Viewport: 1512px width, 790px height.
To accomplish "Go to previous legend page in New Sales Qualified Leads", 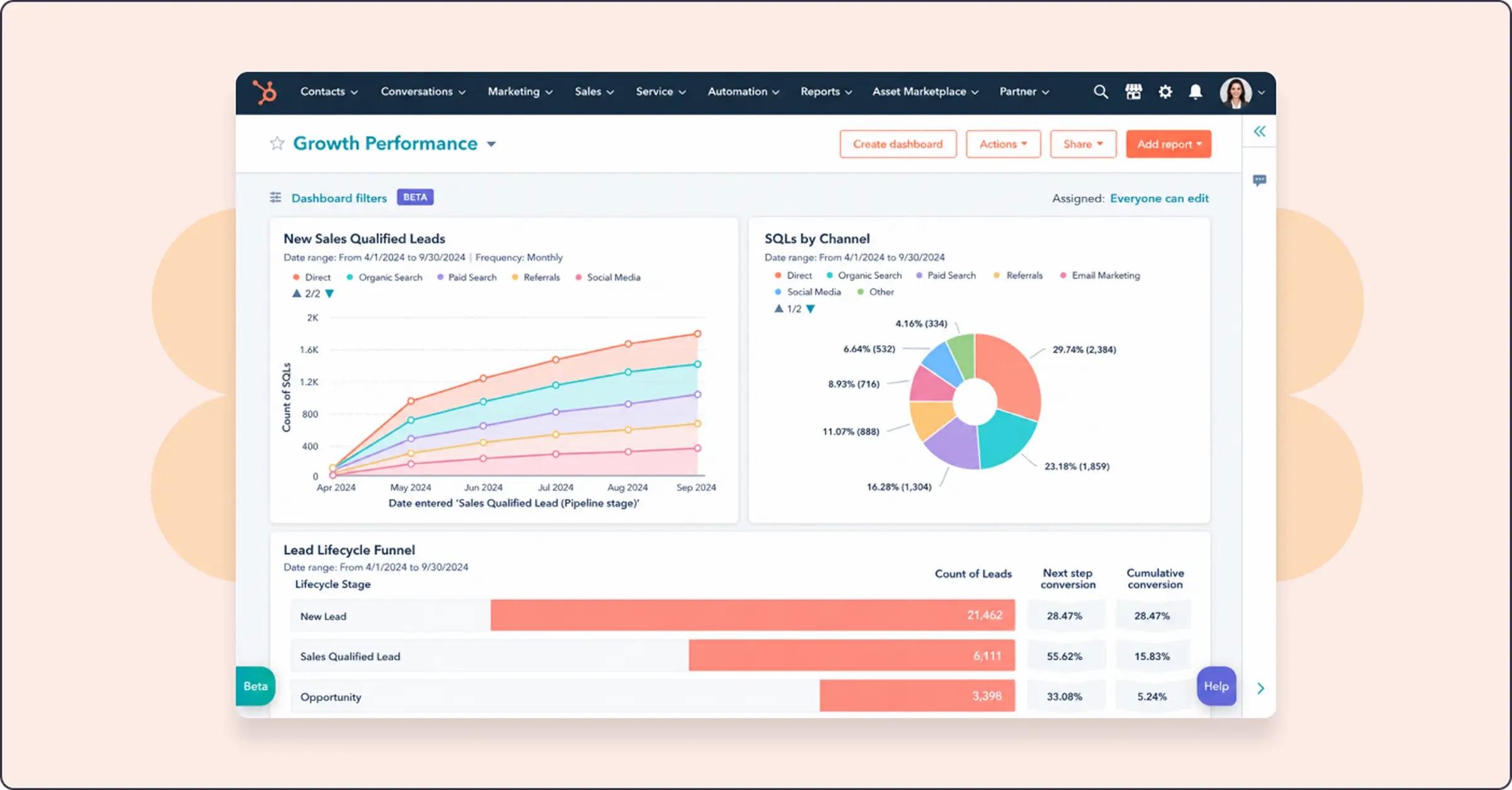I will coord(296,294).
